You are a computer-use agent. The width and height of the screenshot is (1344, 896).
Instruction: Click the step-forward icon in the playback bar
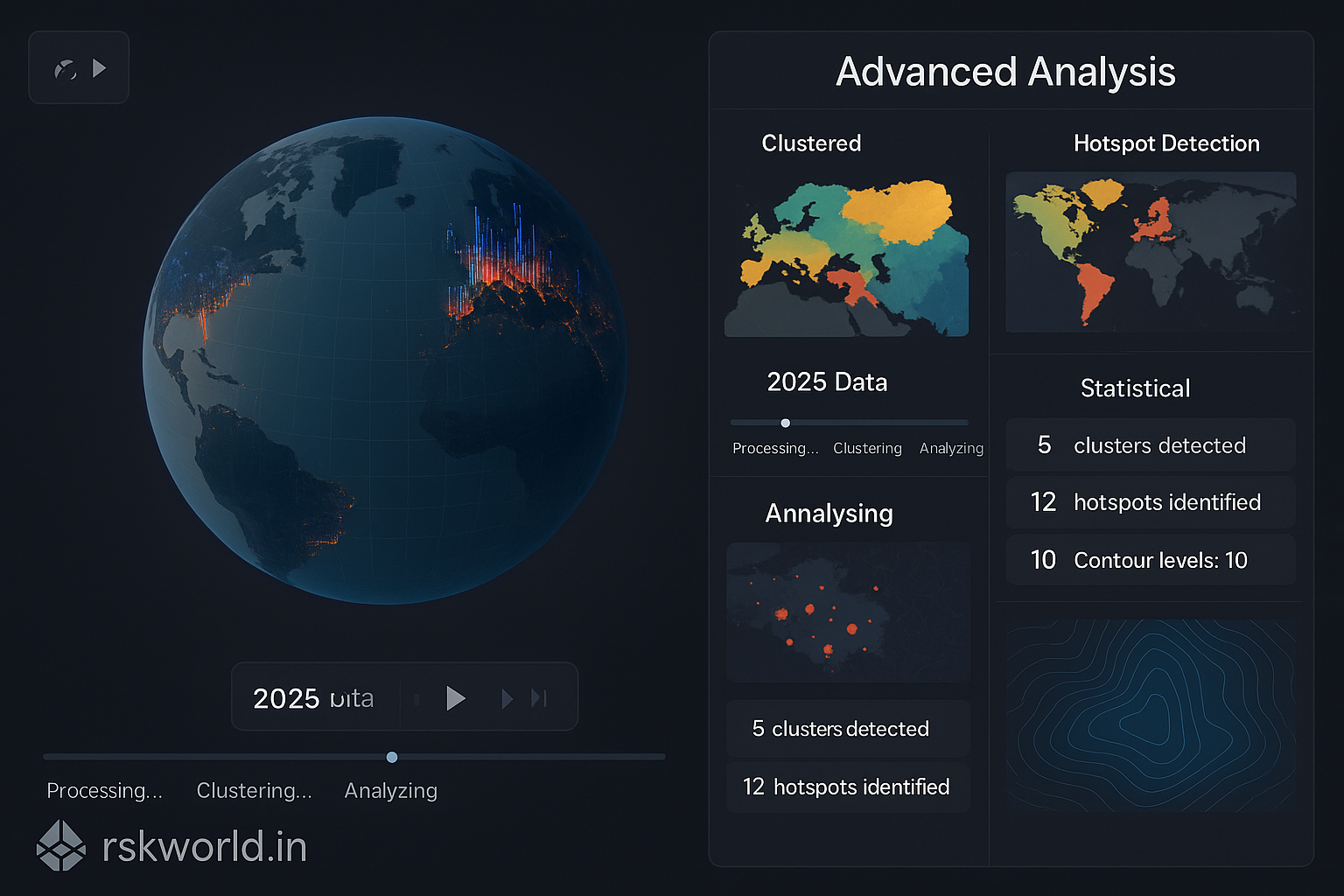pos(506,697)
